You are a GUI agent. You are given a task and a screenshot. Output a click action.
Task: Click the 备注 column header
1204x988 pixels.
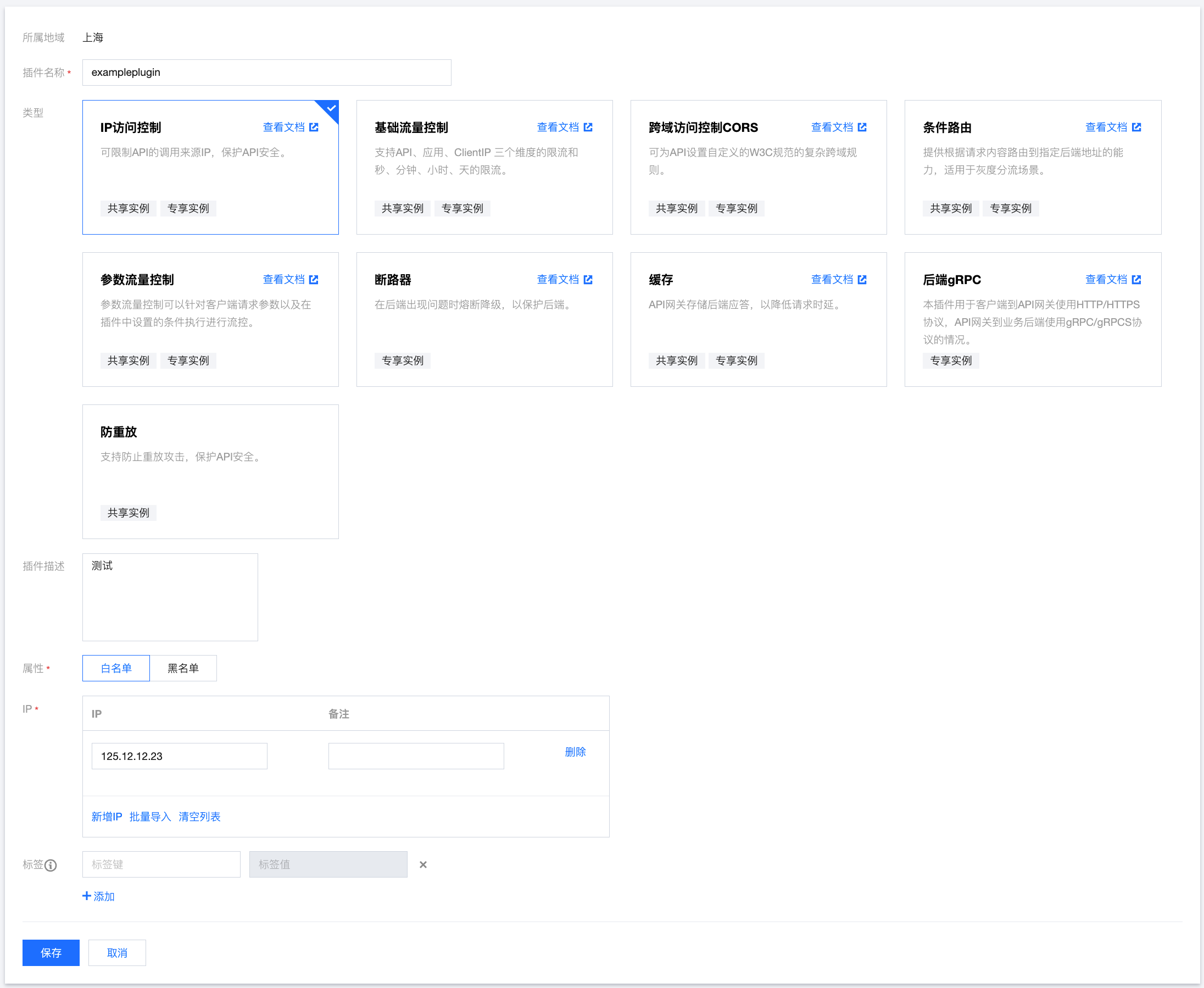click(339, 714)
